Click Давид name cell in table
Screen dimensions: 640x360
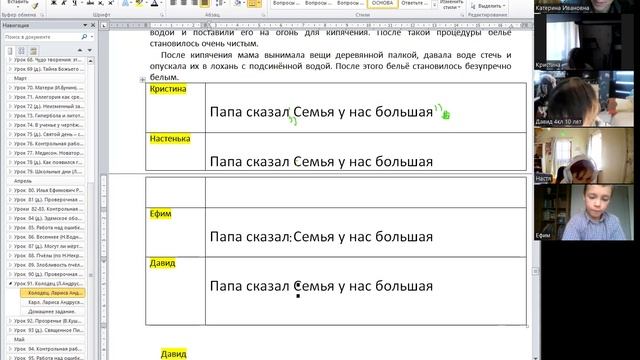click(176, 291)
